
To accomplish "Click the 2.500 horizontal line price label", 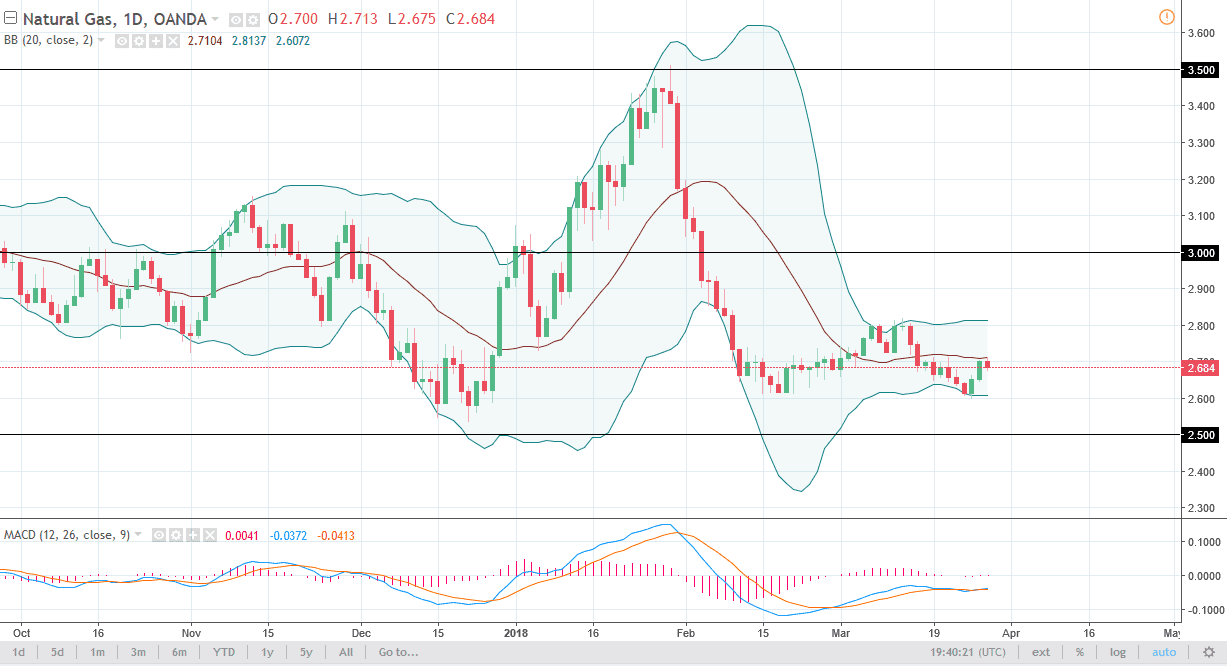I will click(x=1201, y=435).
